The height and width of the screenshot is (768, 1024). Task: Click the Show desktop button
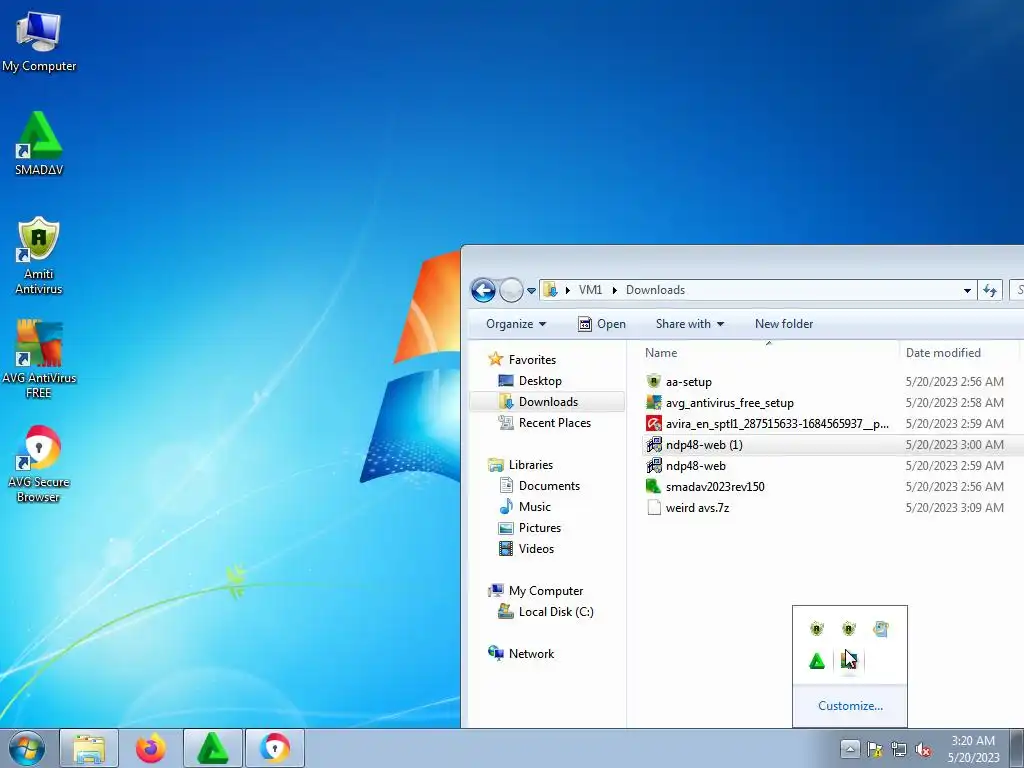pos(1018,748)
